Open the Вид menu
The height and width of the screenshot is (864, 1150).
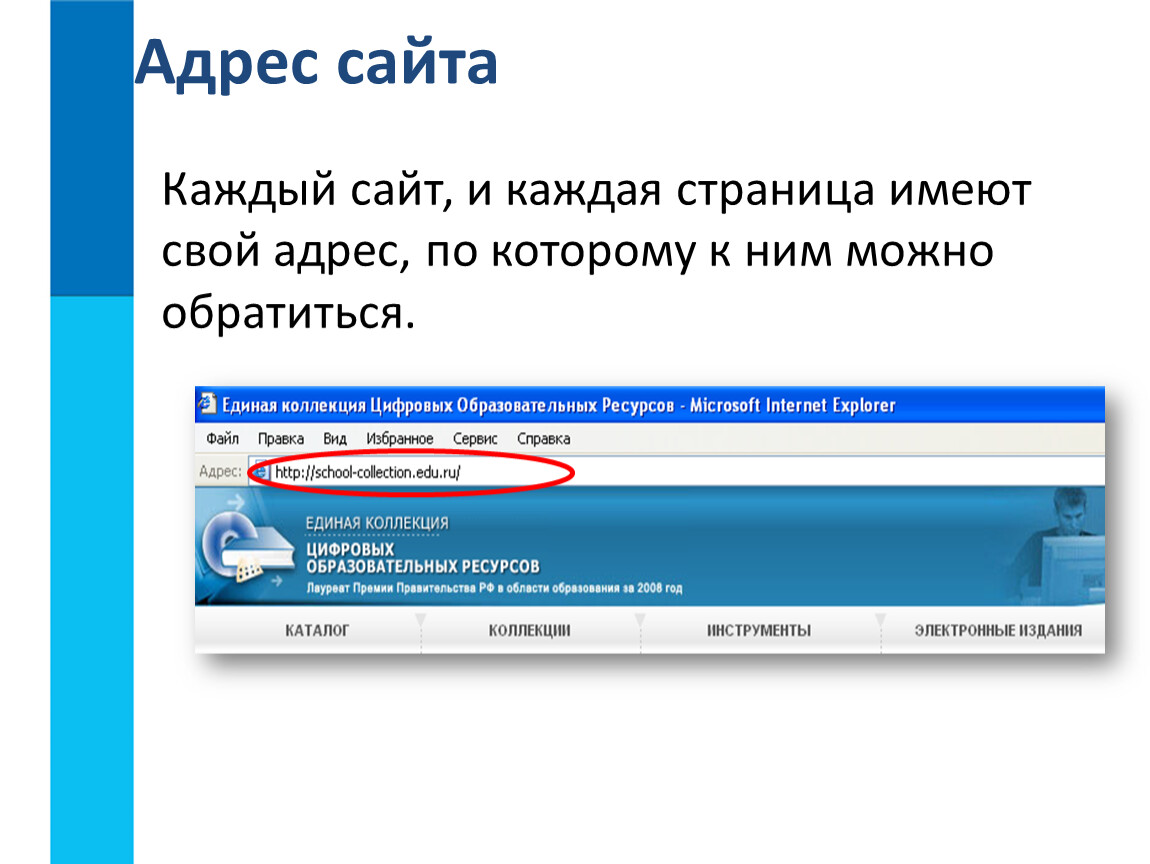(x=335, y=439)
